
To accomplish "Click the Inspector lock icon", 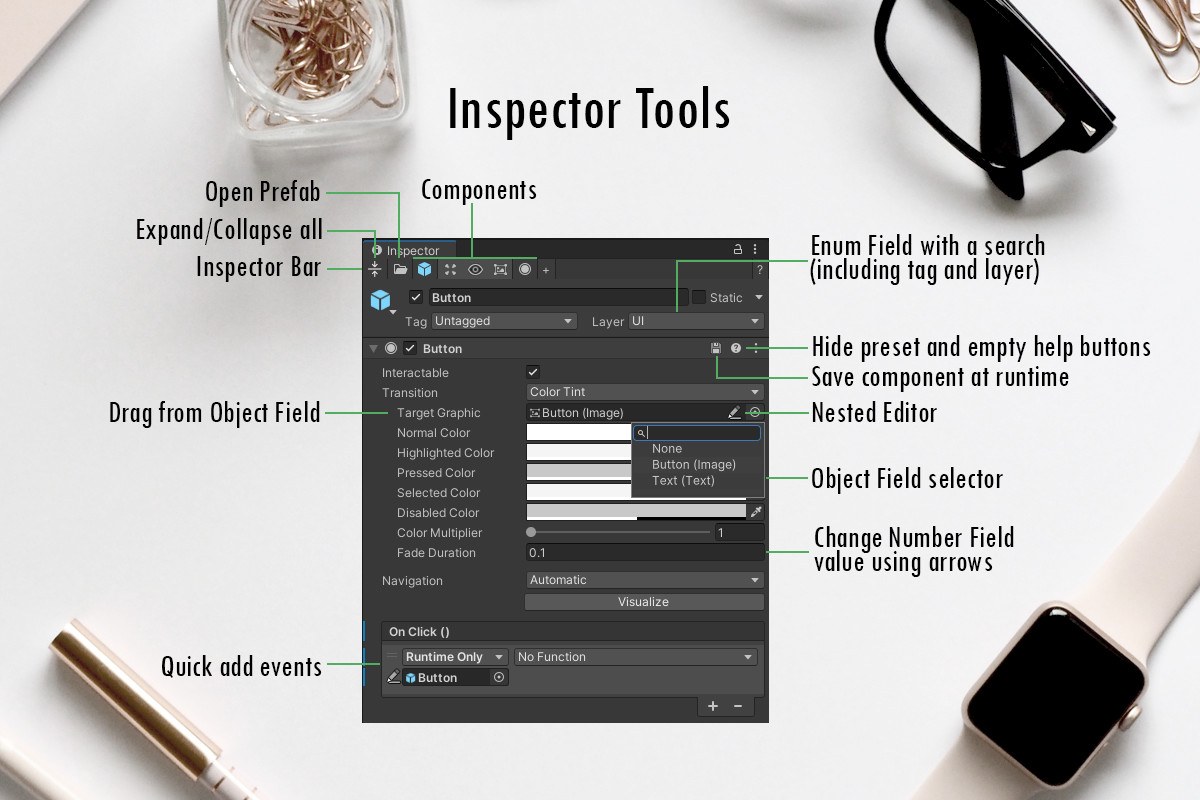I will click(738, 249).
